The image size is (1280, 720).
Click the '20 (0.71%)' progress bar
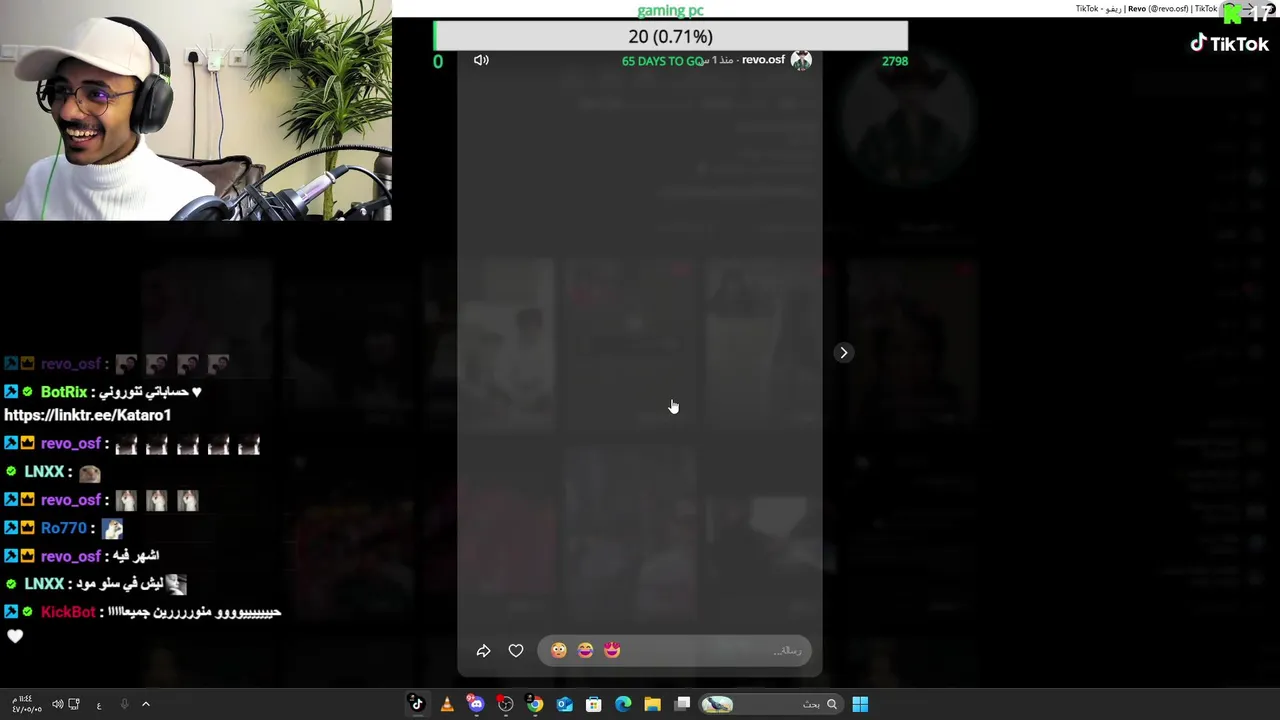(x=670, y=36)
